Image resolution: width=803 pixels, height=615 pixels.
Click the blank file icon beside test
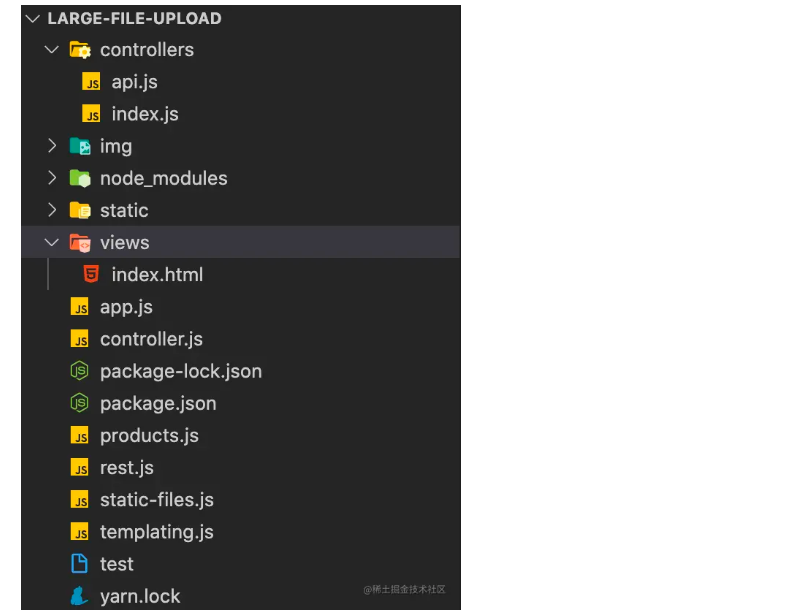coord(79,564)
